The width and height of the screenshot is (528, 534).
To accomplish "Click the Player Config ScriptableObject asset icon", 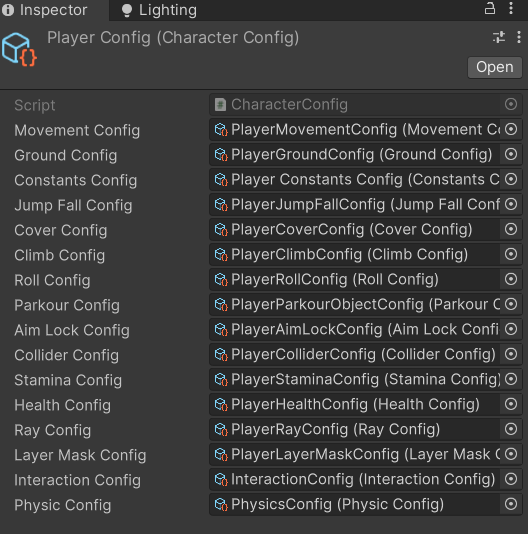I will [19, 49].
